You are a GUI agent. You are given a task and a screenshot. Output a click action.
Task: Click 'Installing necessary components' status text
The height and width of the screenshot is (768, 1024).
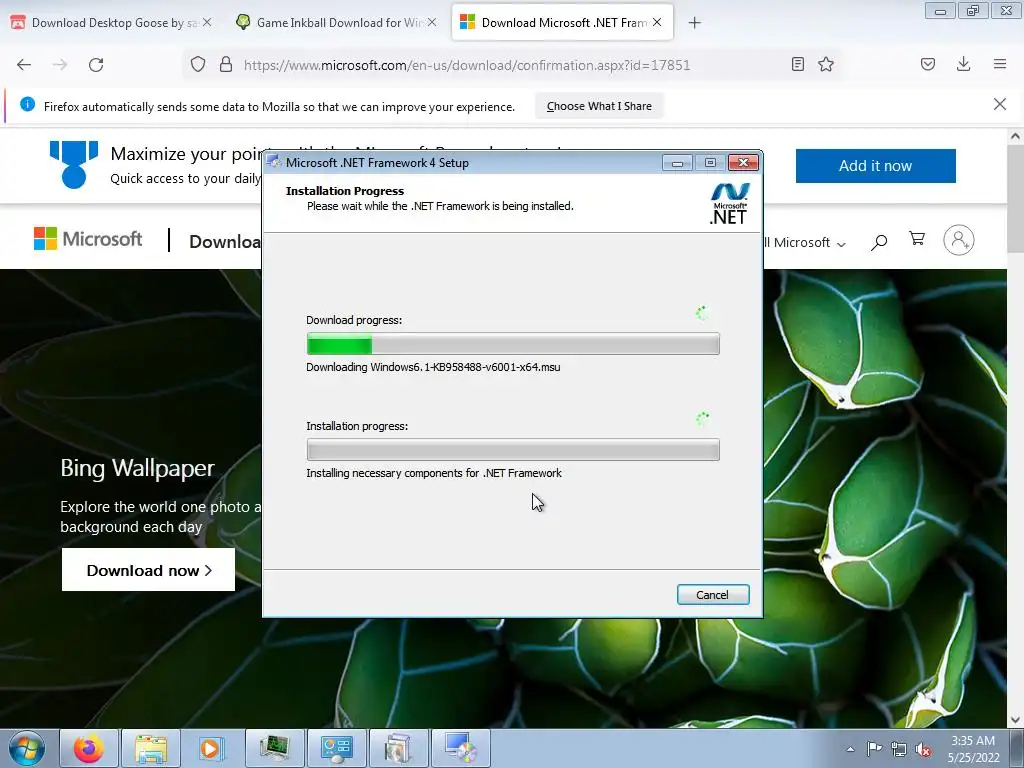[434, 473]
